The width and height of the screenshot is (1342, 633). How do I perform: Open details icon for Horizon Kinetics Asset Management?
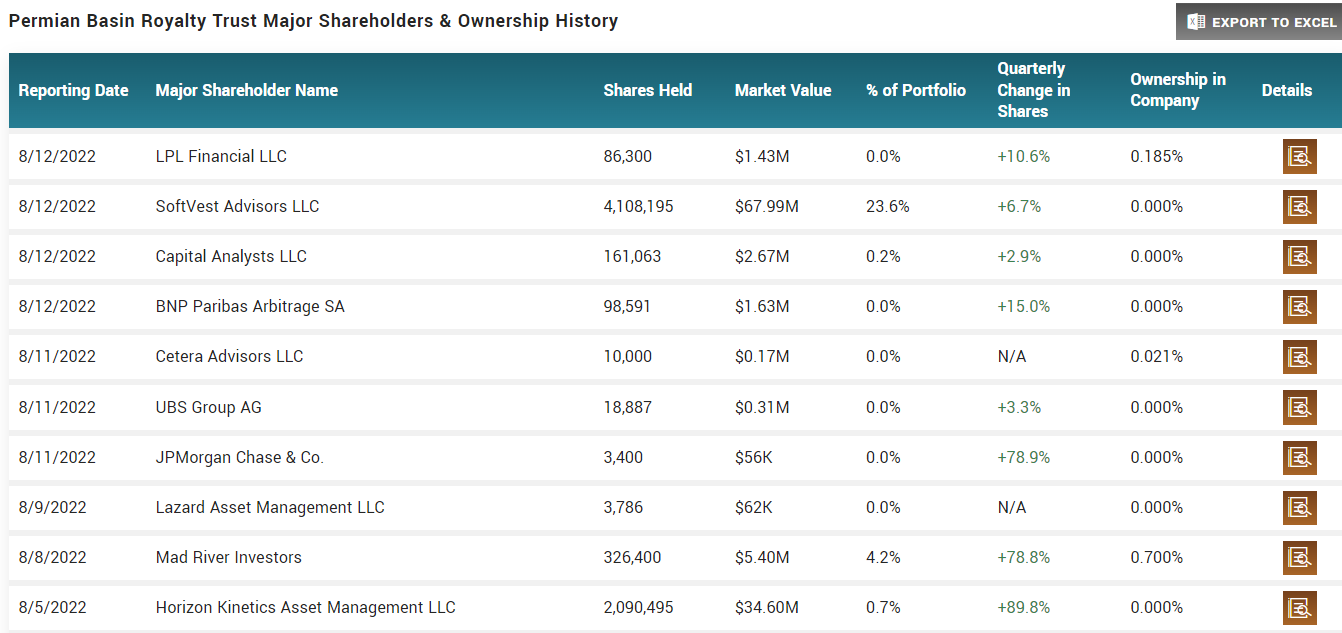pos(1299,607)
